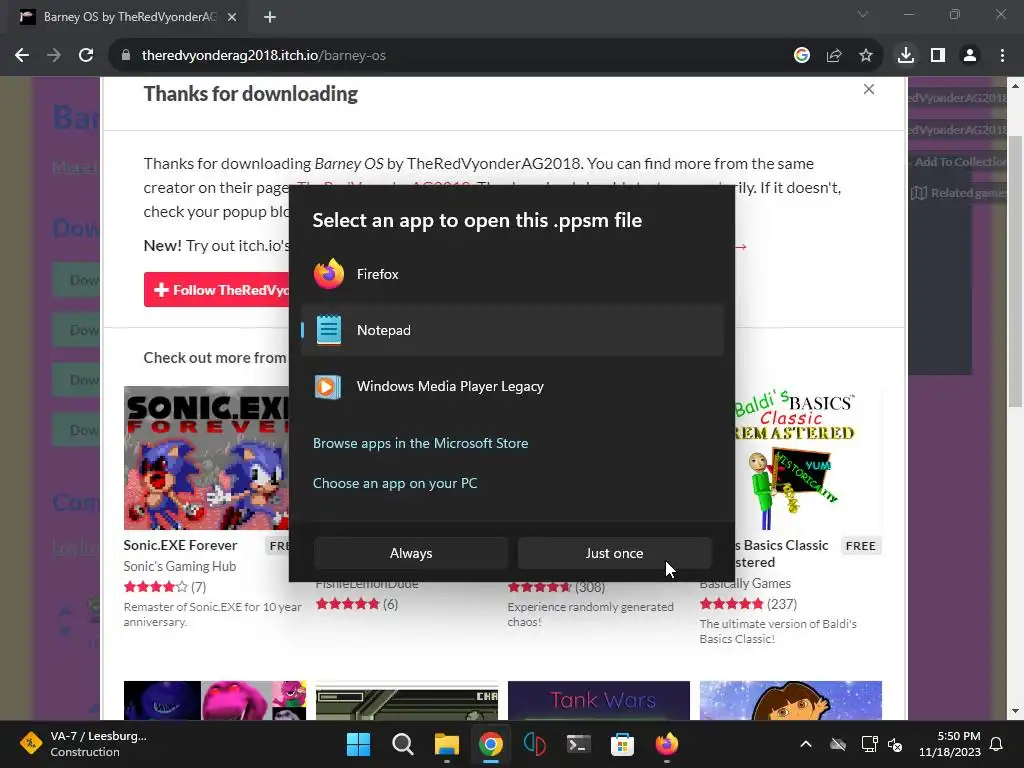Open Microsoft Store from the taskbar

[x=622, y=744]
